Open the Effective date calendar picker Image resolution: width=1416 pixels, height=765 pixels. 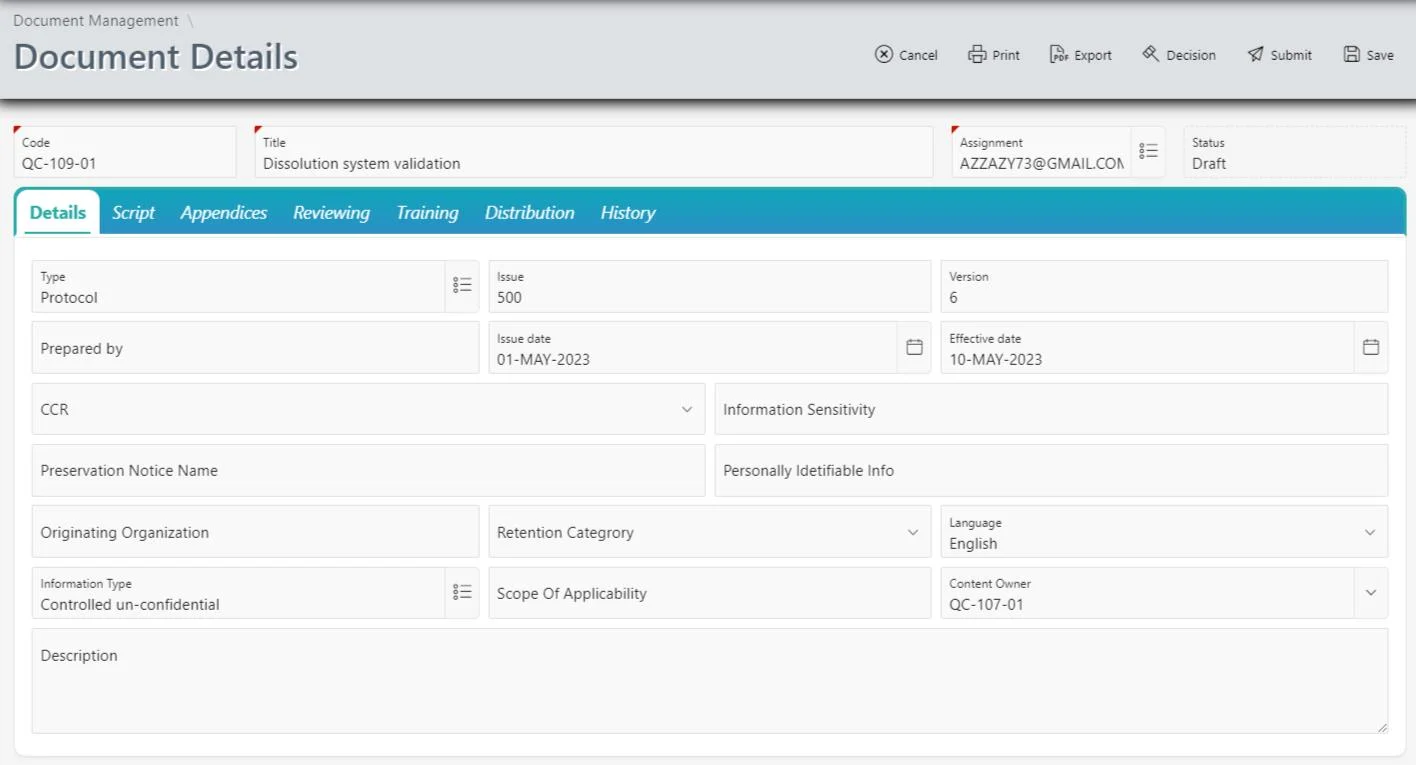(1371, 346)
